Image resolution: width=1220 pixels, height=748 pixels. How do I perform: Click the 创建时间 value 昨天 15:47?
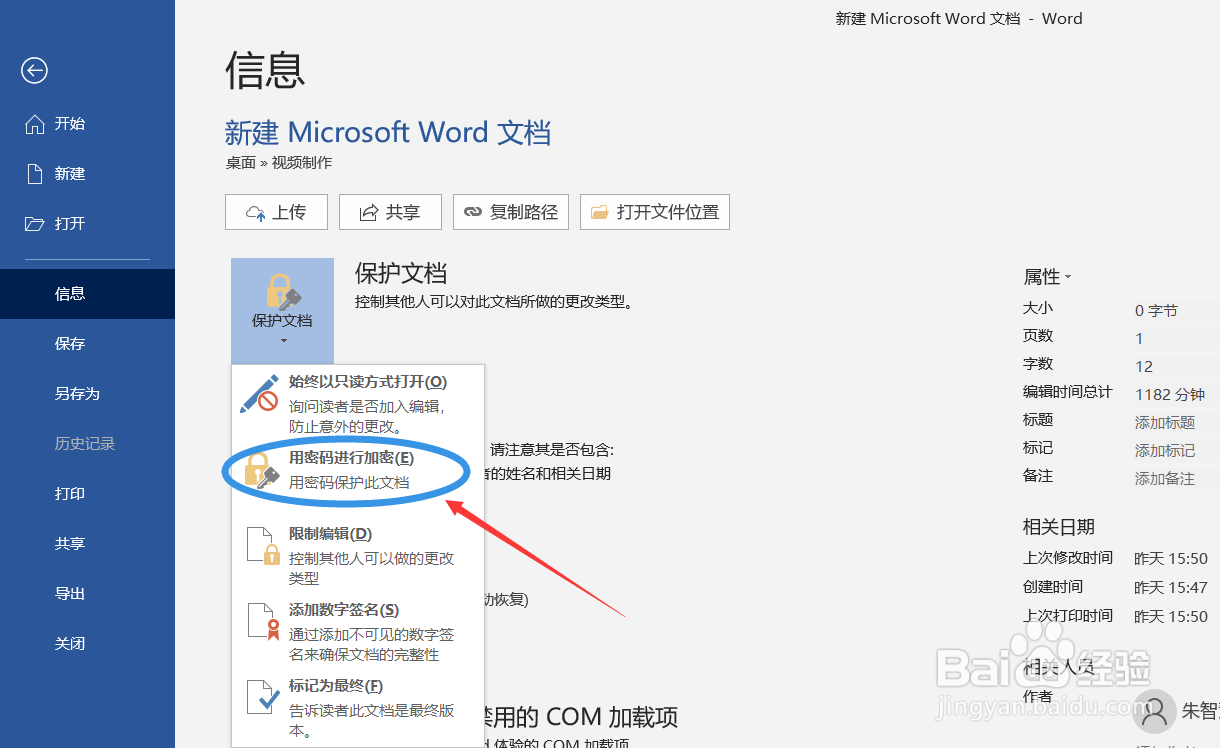point(1171,588)
